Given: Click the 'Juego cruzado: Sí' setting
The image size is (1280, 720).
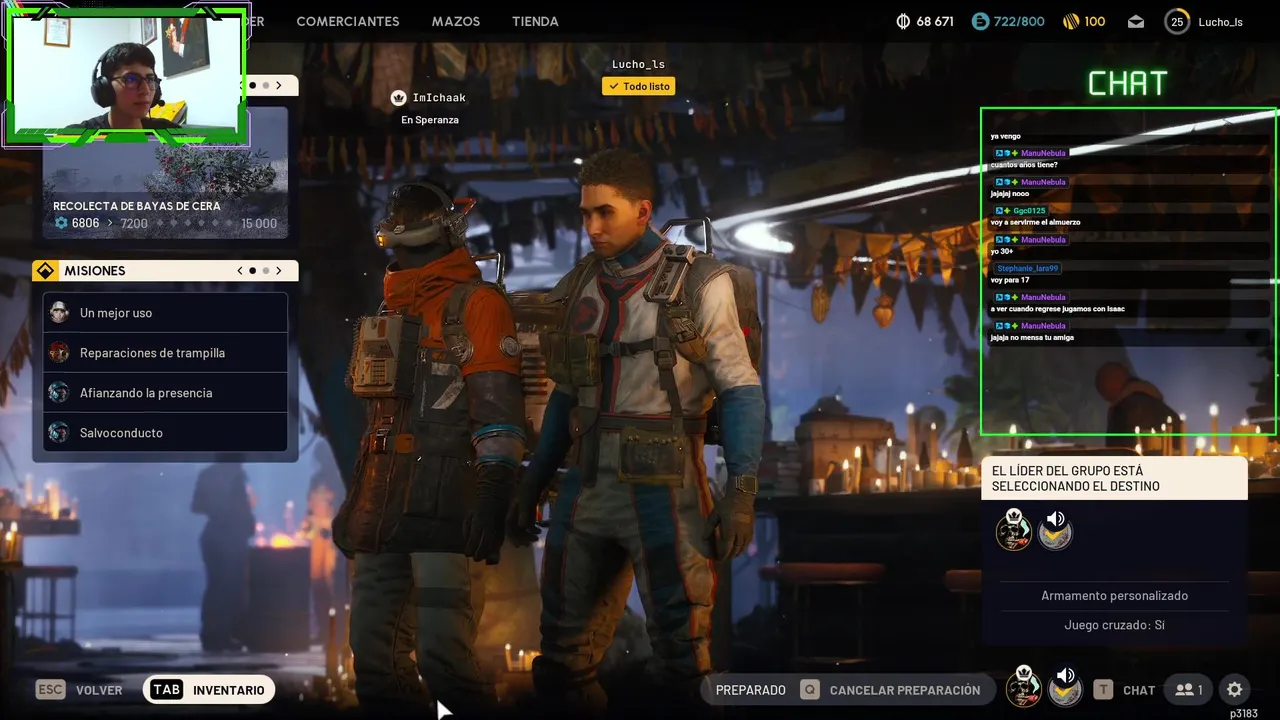Looking at the screenshot, I should point(1114,625).
